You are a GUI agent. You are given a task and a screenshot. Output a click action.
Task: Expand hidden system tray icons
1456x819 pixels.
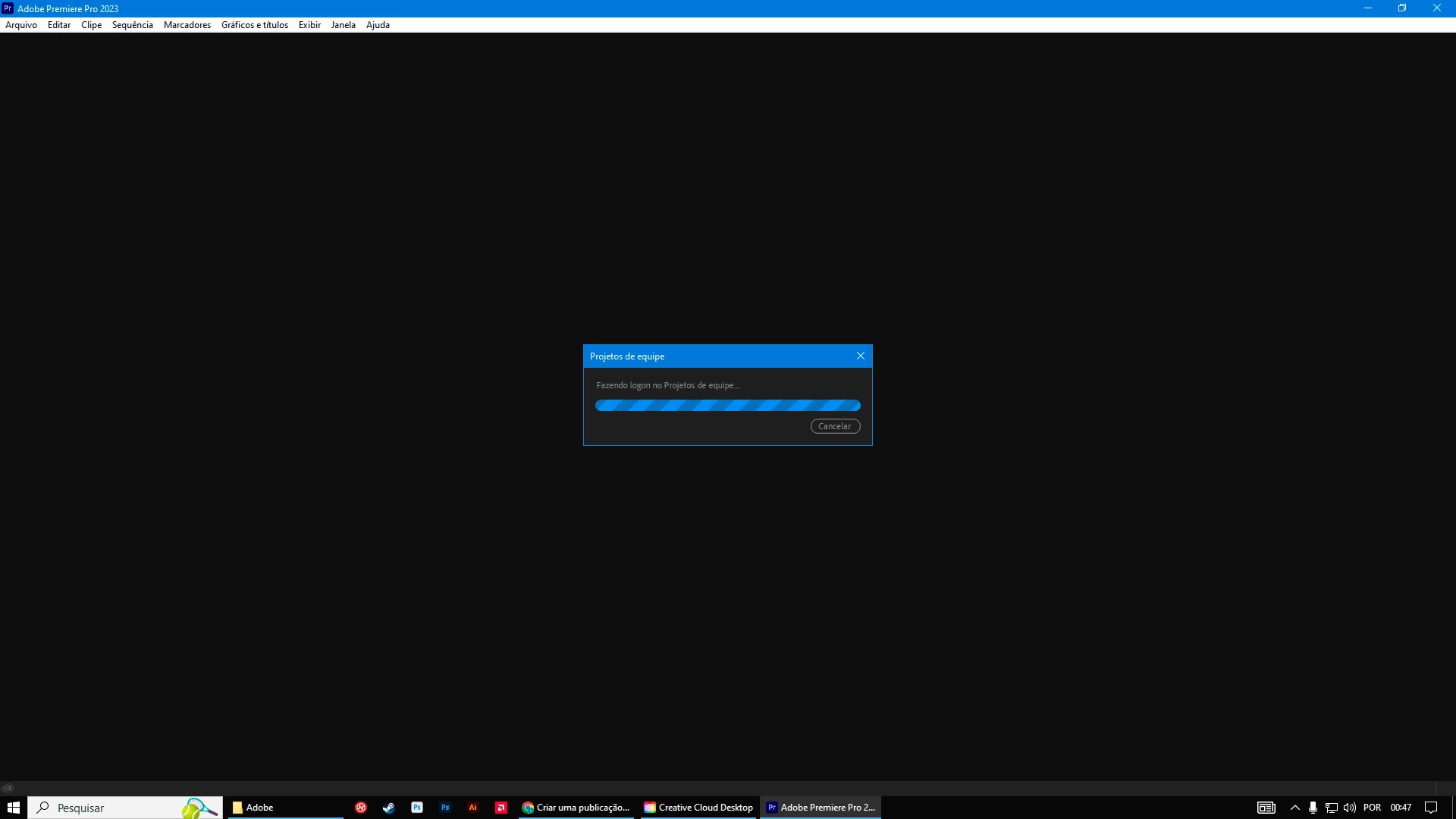click(1294, 808)
